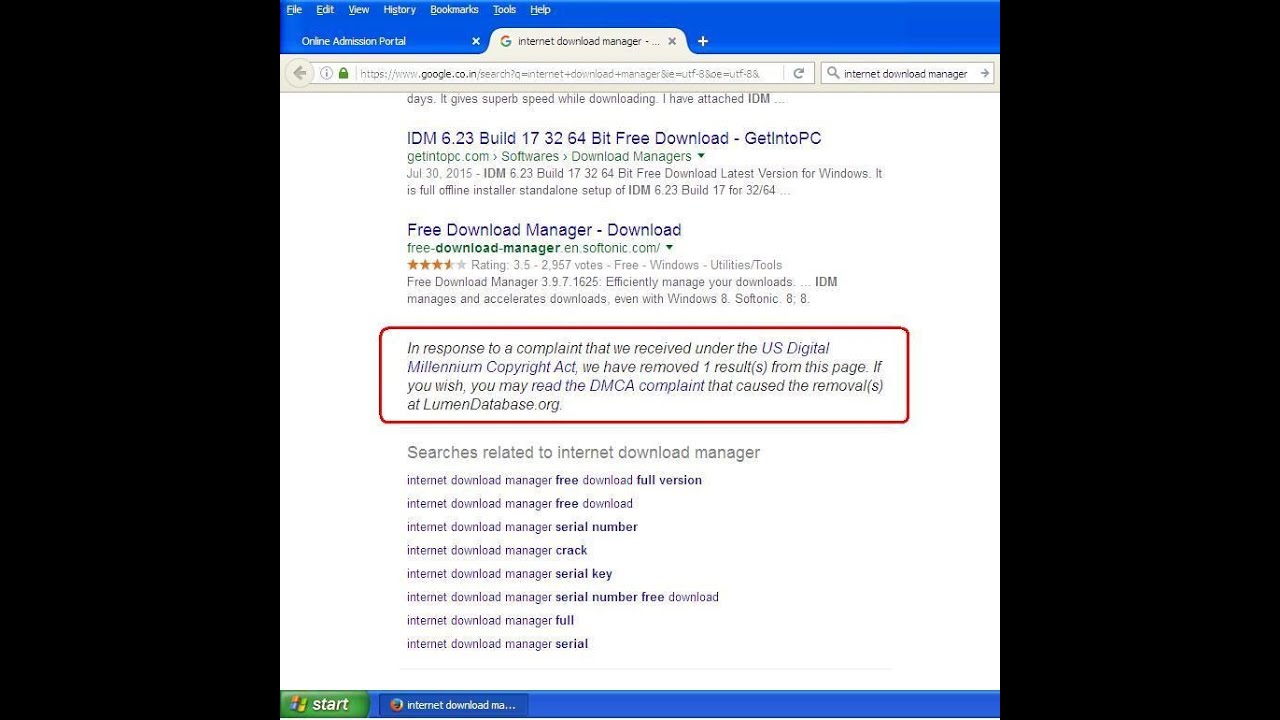The height and width of the screenshot is (720, 1280).
Task: Click the browser search box text field
Action: [906, 73]
